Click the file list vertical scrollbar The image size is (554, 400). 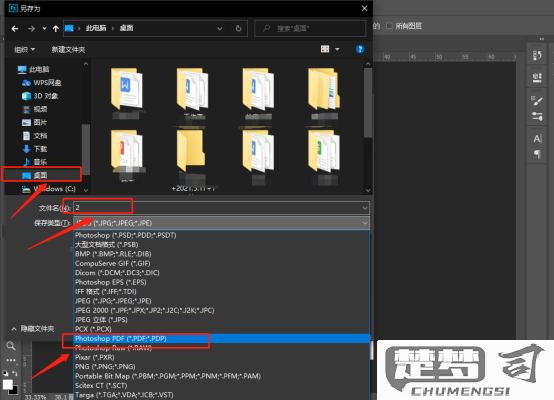coord(368,102)
